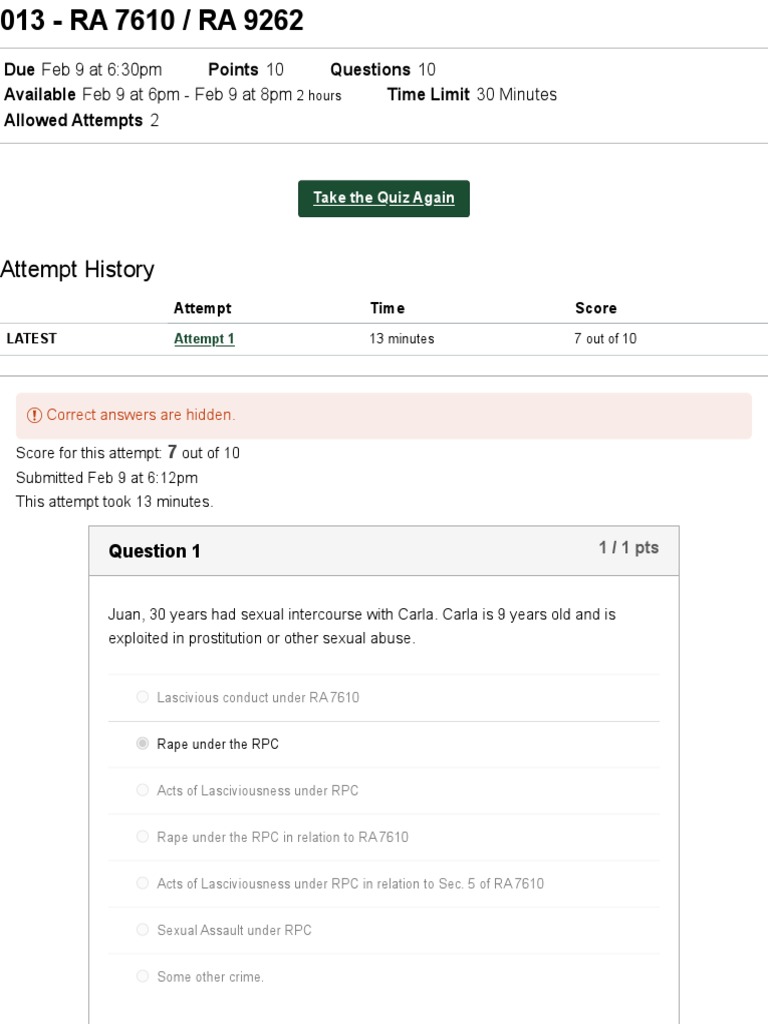Click the Attempt column header
768x1024 pixels.
[202, 308]
